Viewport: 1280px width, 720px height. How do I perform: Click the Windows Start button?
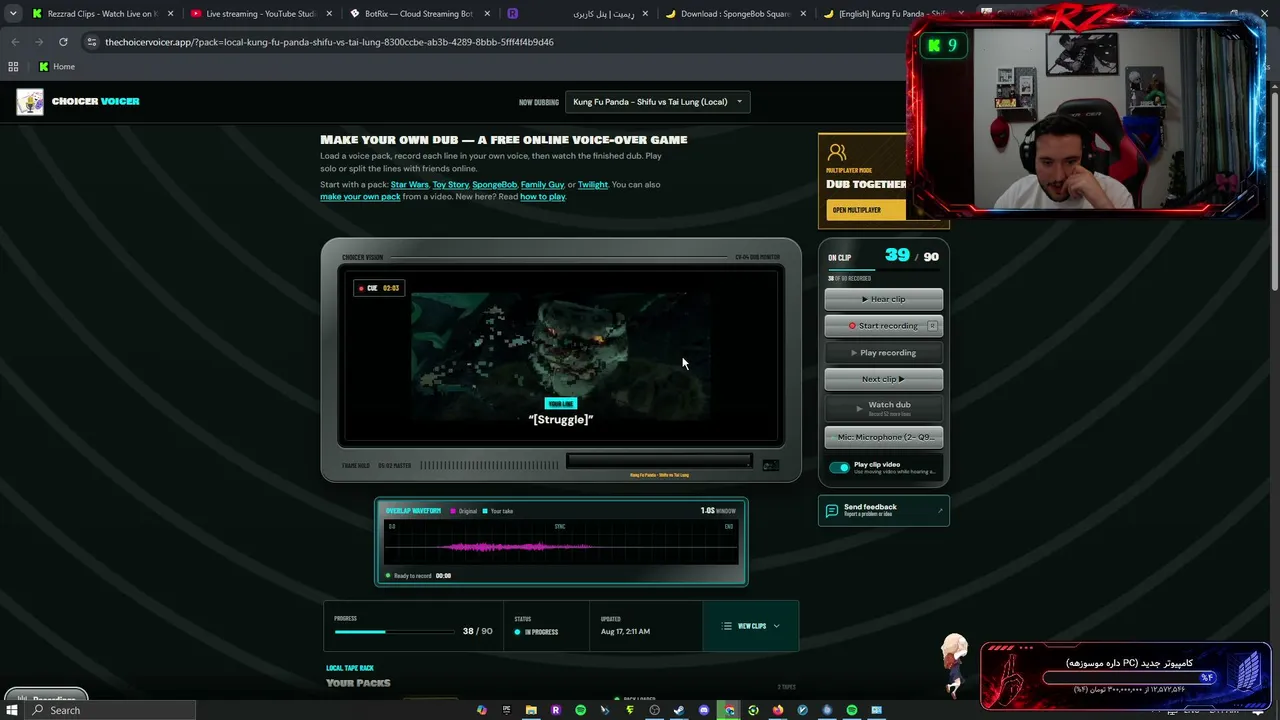[x=12, y=710]
